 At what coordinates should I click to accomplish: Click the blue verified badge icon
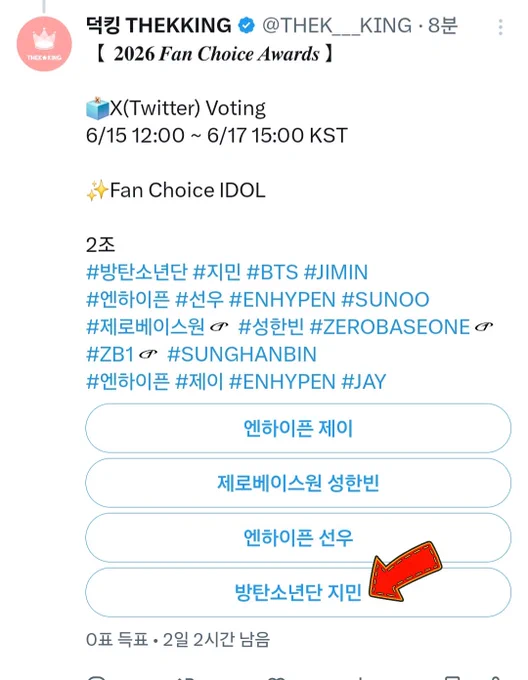click(x=246, y=26)
